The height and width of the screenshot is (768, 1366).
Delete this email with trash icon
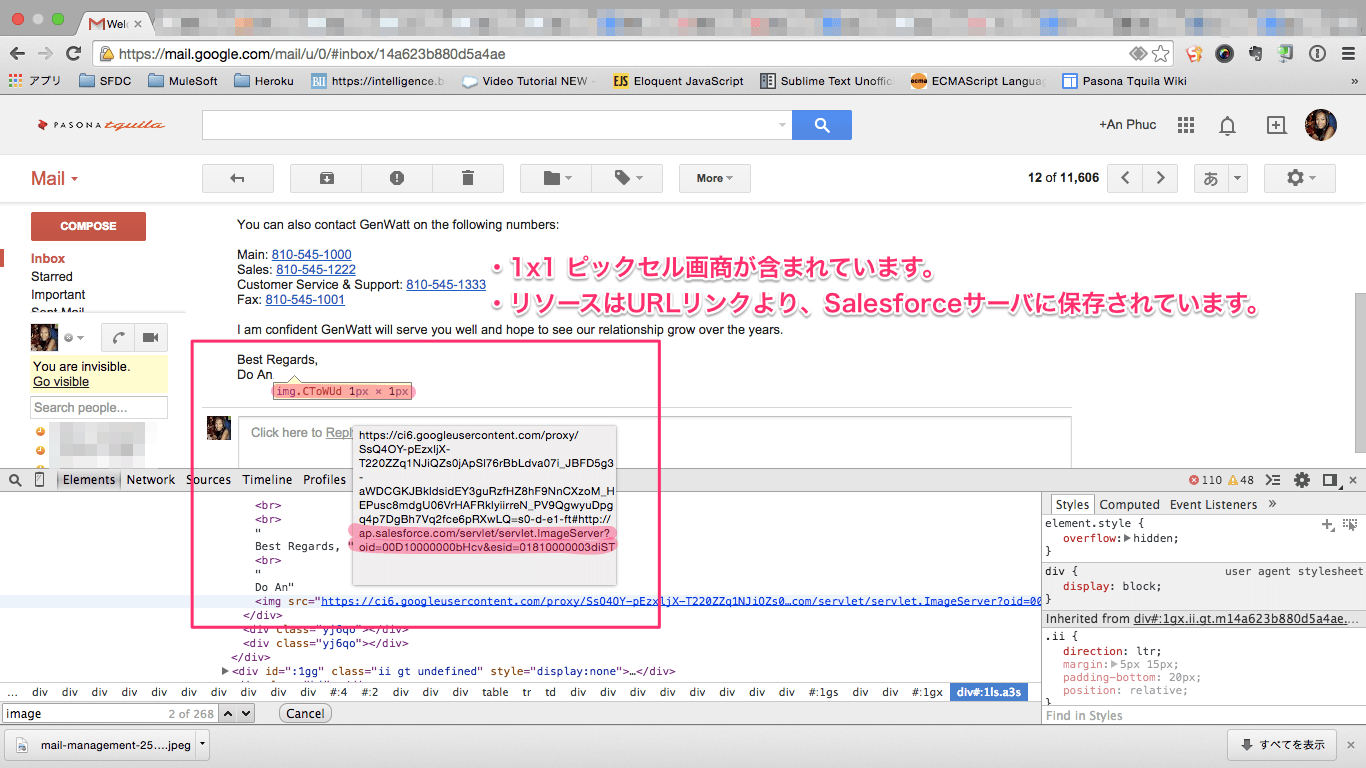click(468, 178)
